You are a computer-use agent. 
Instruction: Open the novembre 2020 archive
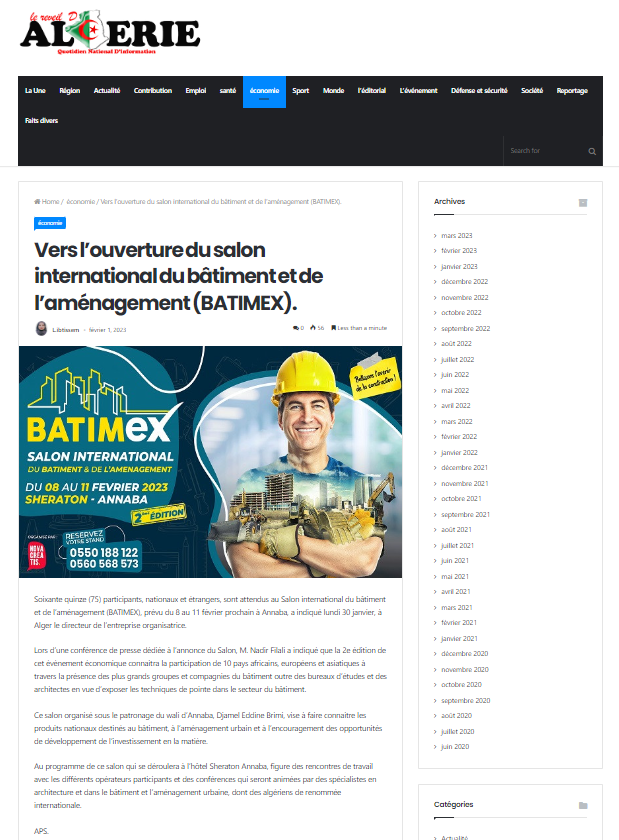pyautogui.click(x=465, y=671)
